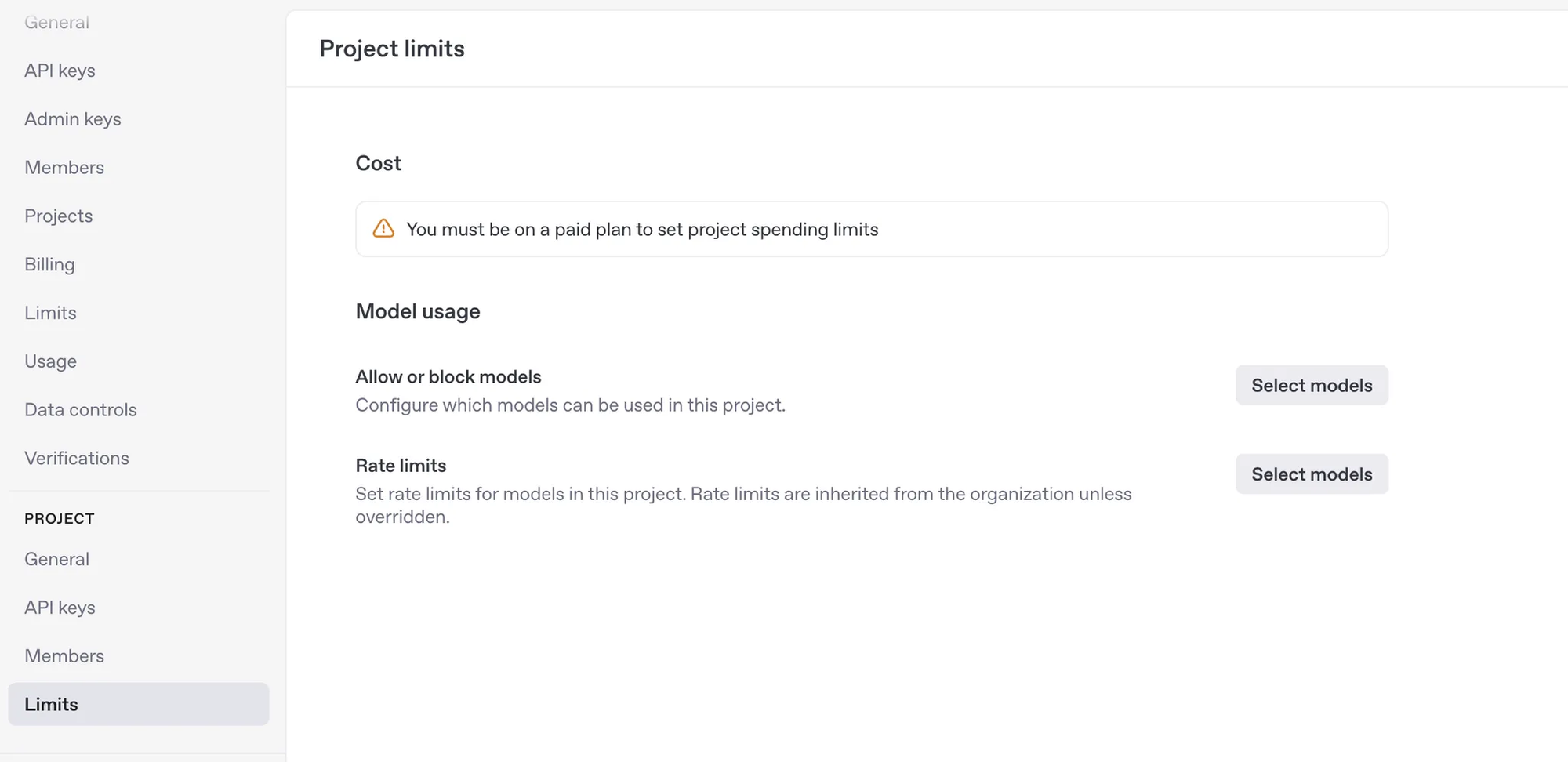The width and height of the screenshot is (1568, 762).
Task: Open organization API keys above Admin keys
Action: click(60, 71)
